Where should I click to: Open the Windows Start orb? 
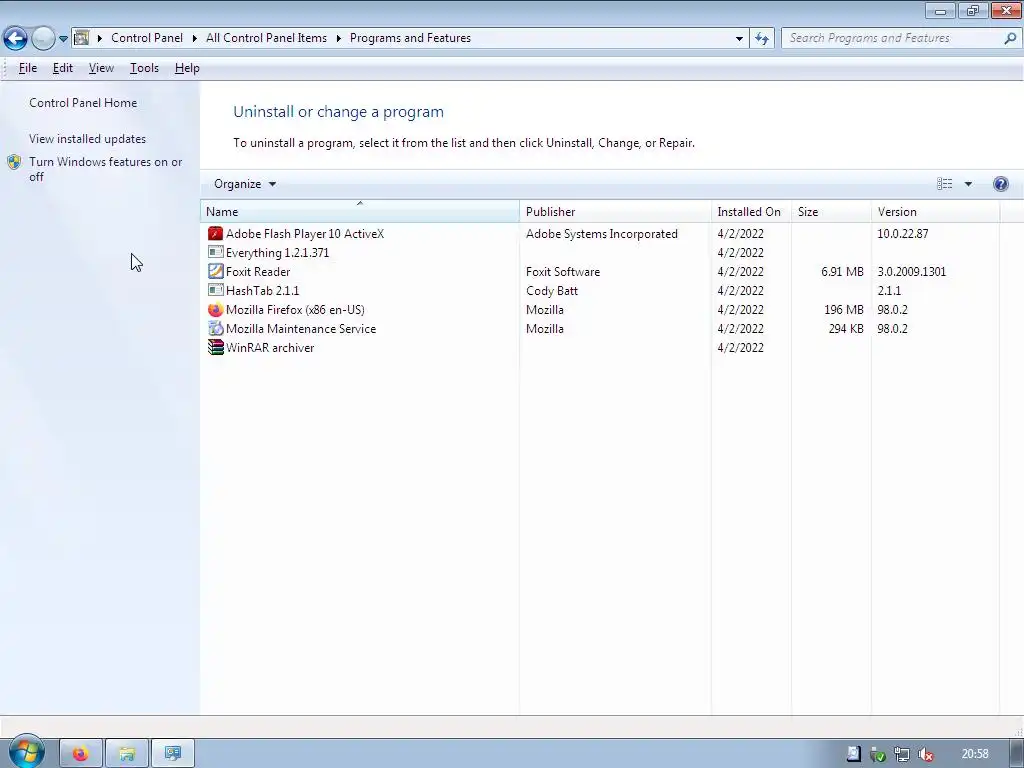pyautogui.click(x=26, y=752)
